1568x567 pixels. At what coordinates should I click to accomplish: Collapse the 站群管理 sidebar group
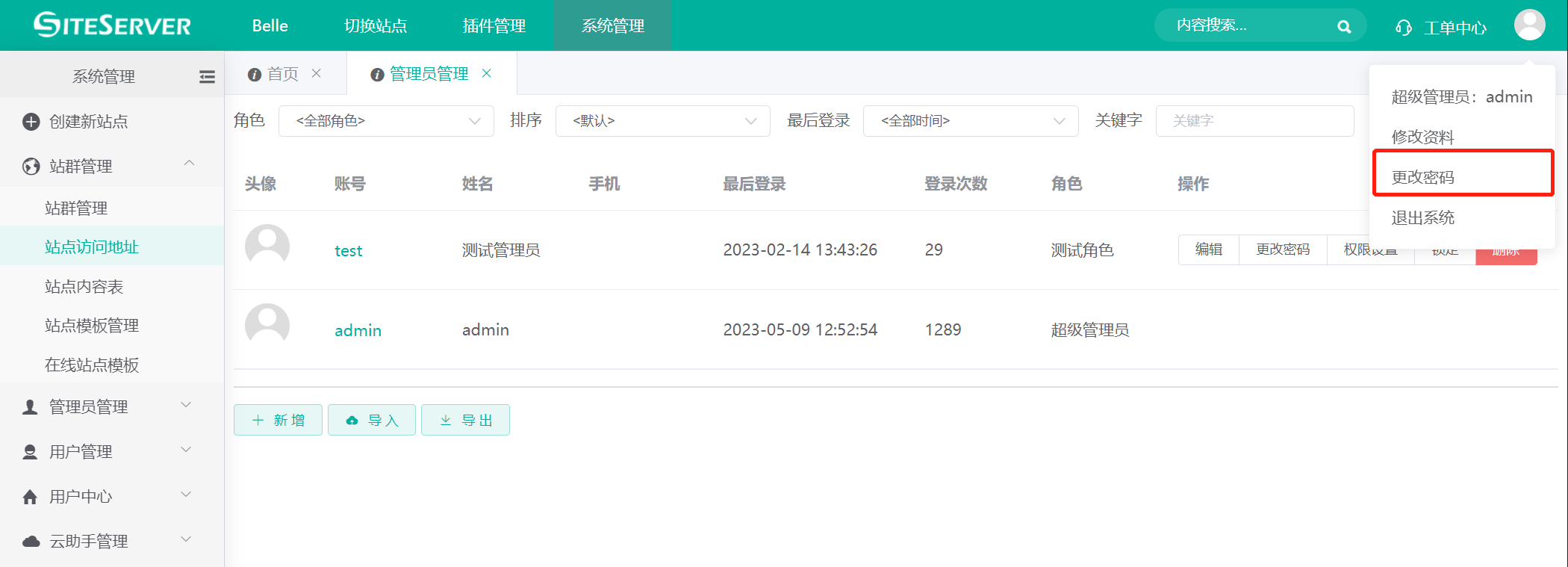tap(189, 163)
